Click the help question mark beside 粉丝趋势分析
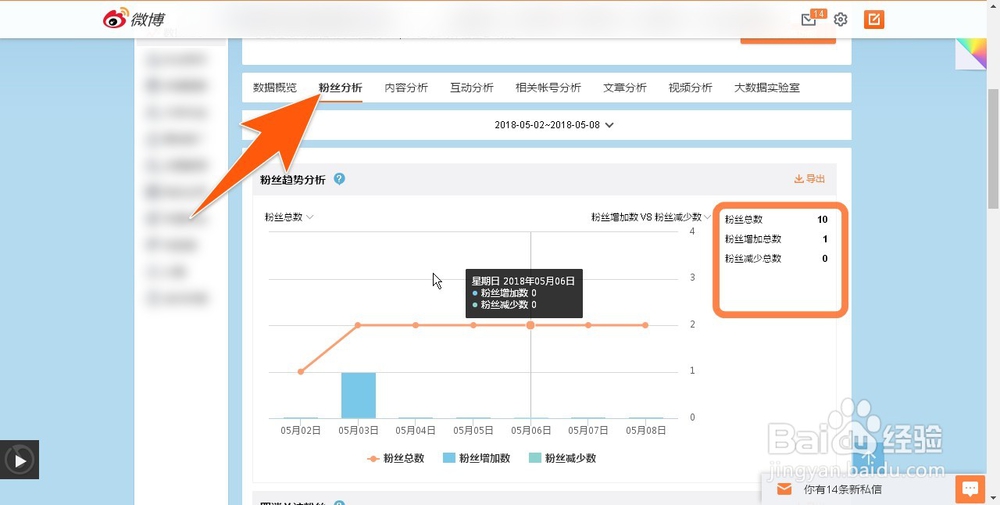The height and width of the screenshot is (505, 1000). click(x=339, y=179)
